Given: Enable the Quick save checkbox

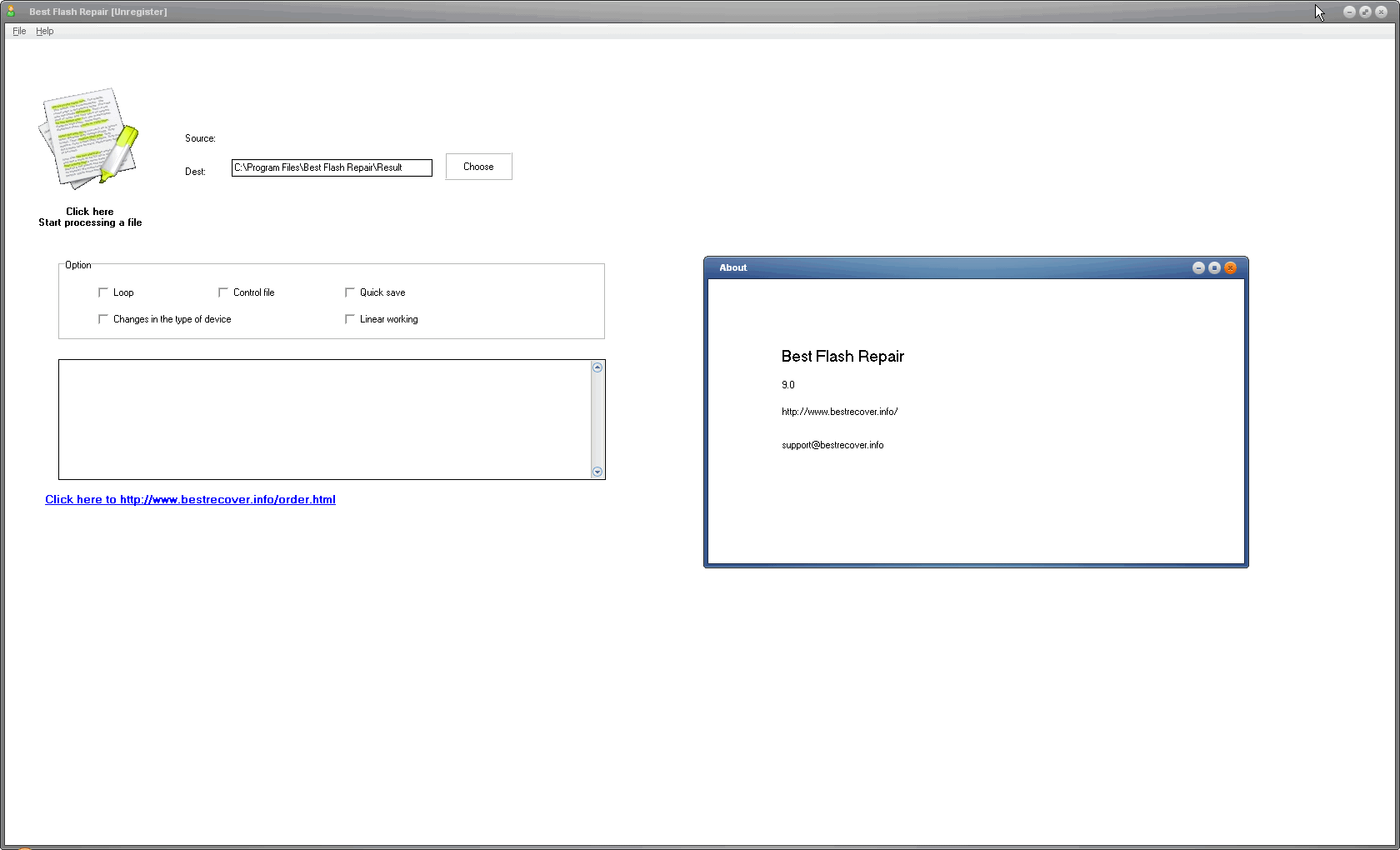Looking at the screenshot, I should [x=350, y=292].
